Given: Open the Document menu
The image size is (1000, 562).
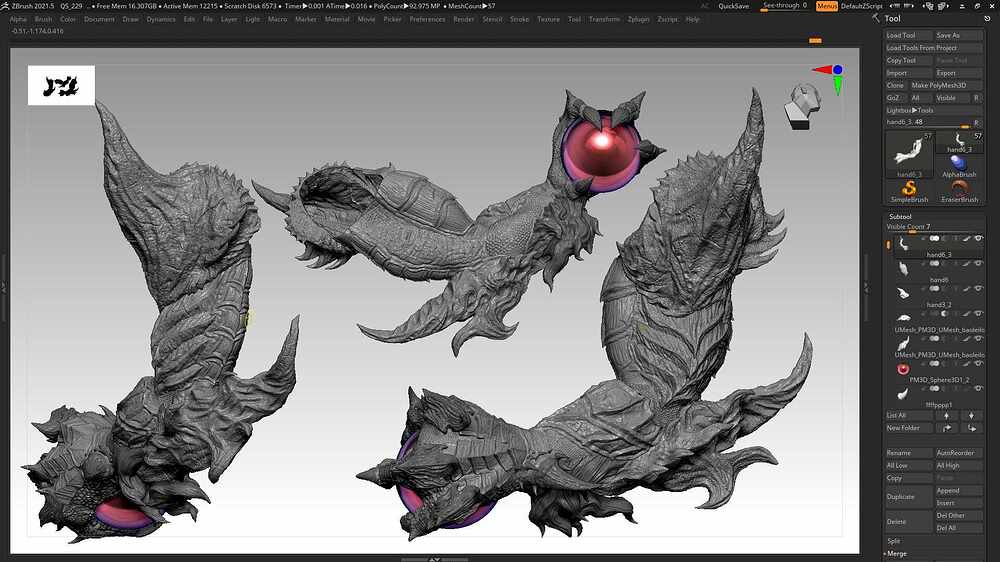Looking at the screenshot, I should pyautogui.click(x=99, y=19).
